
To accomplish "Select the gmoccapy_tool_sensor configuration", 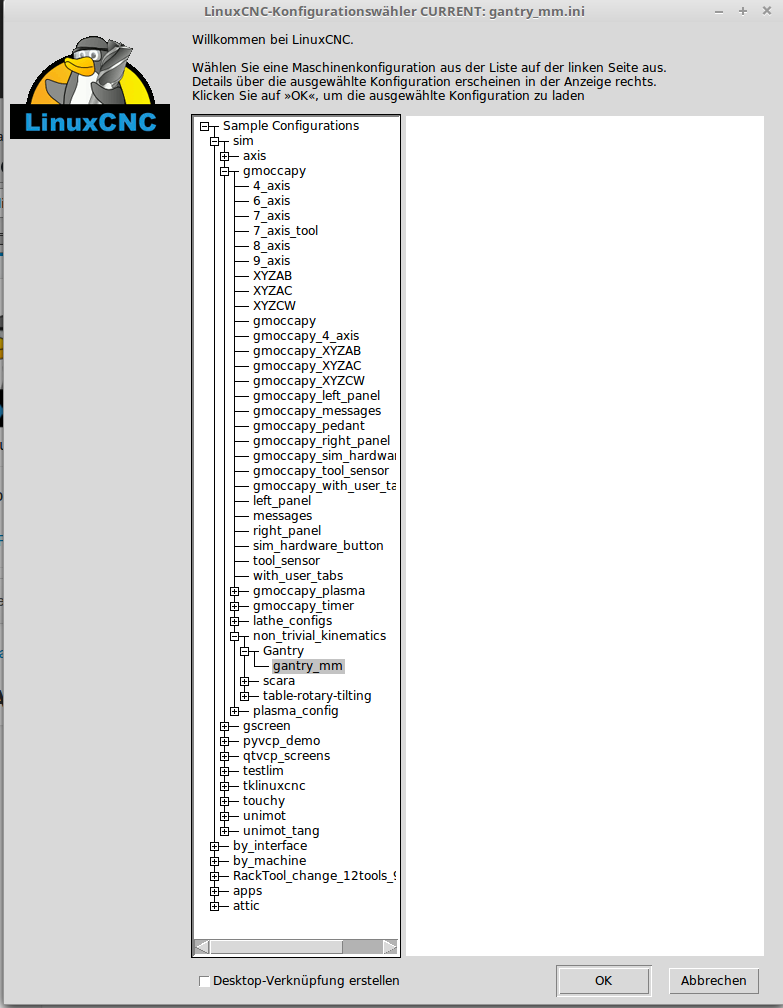I will [321, 471].
